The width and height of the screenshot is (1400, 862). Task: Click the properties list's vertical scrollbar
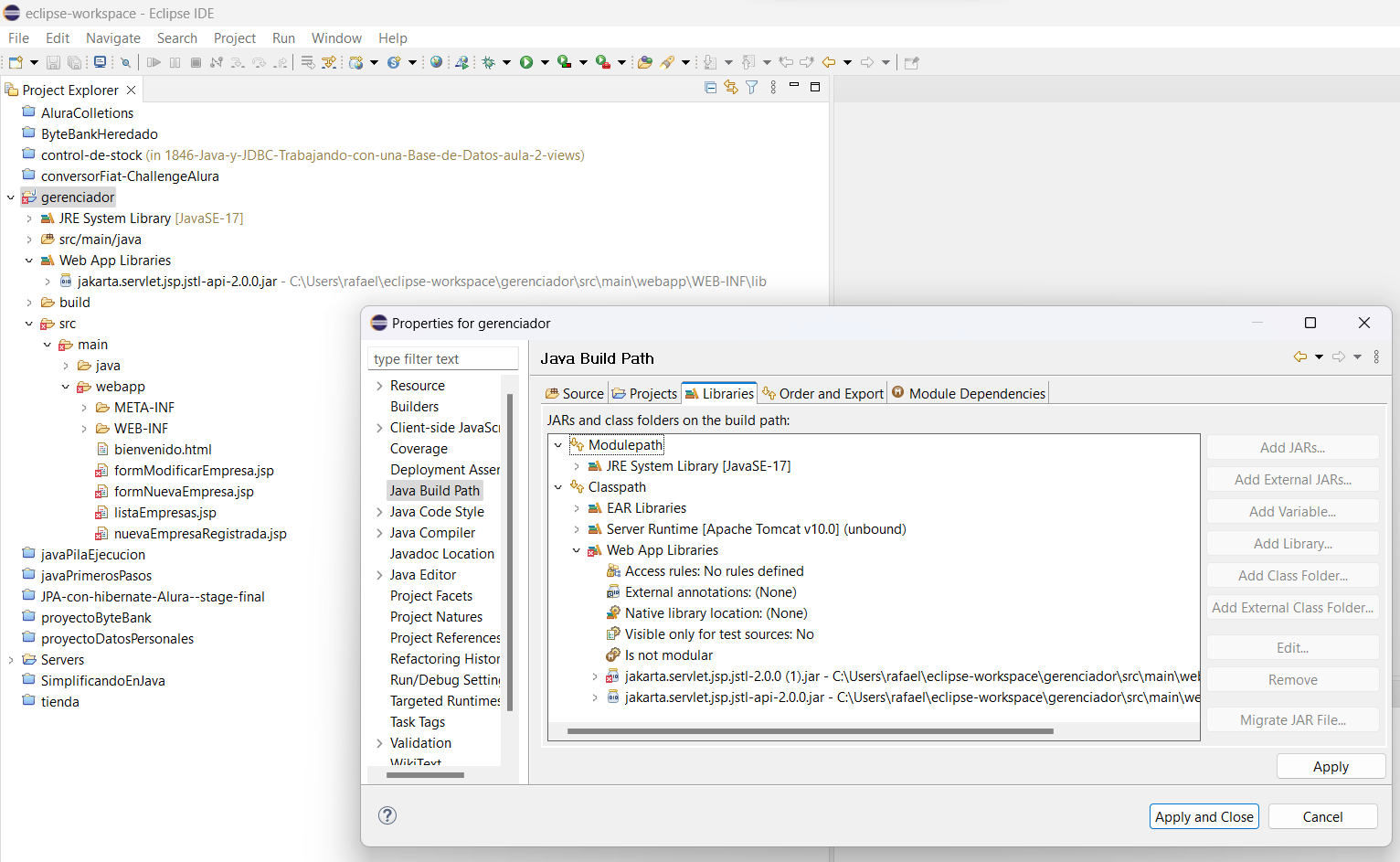(510, 553)
